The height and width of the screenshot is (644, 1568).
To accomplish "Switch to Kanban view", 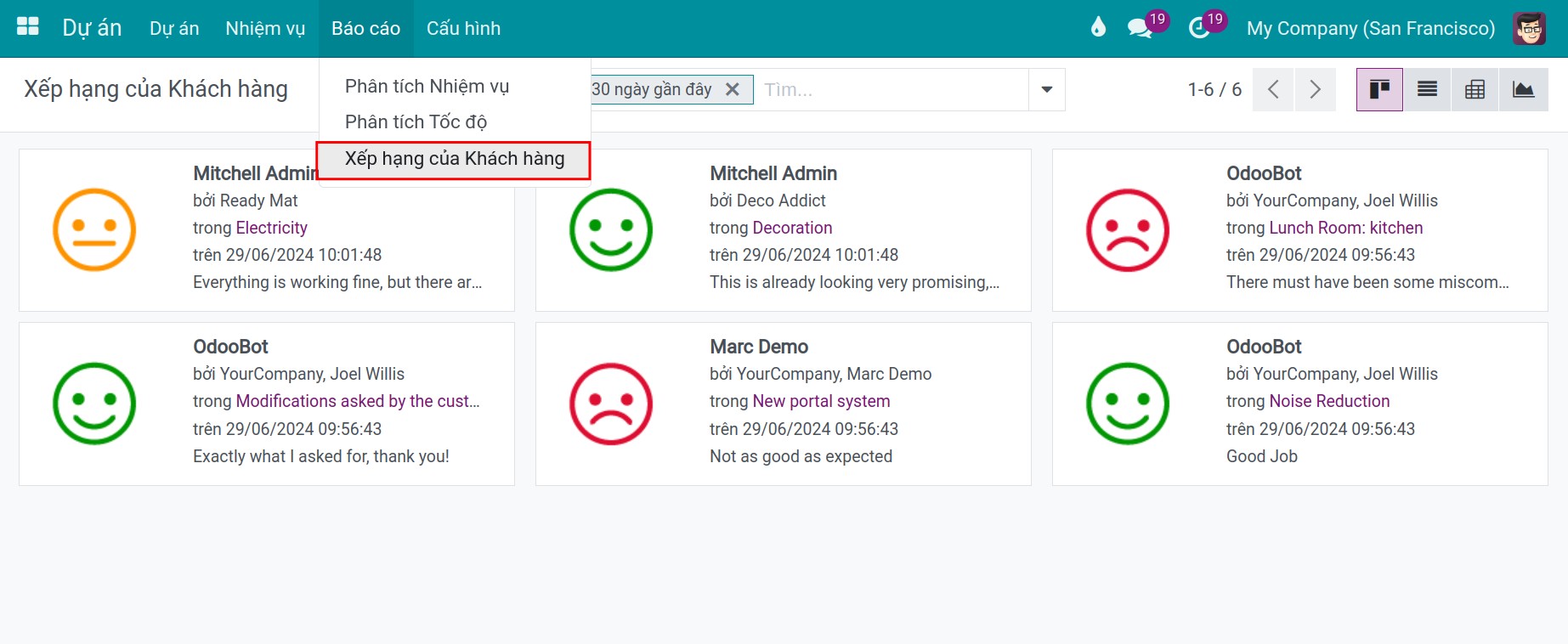I will 1379,89.
